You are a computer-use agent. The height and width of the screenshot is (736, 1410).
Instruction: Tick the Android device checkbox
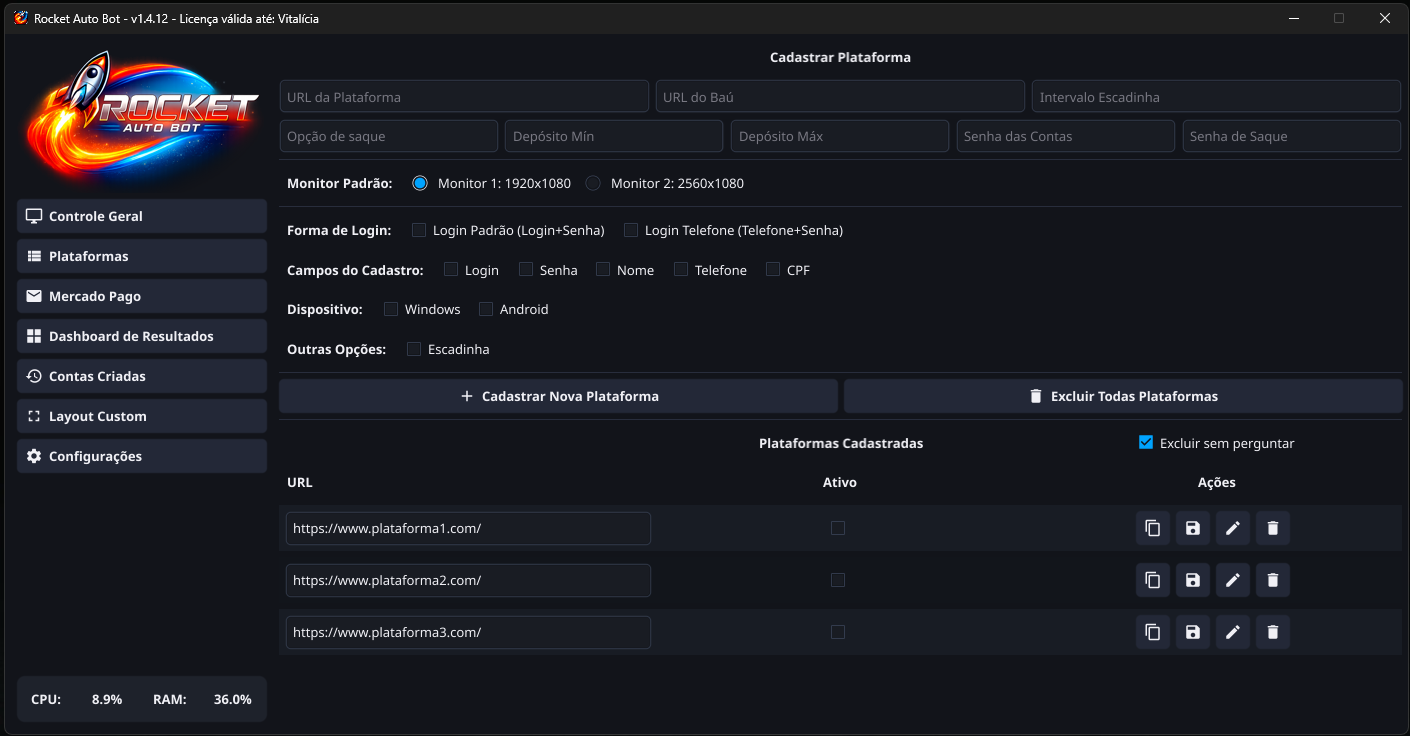[486, 310]
